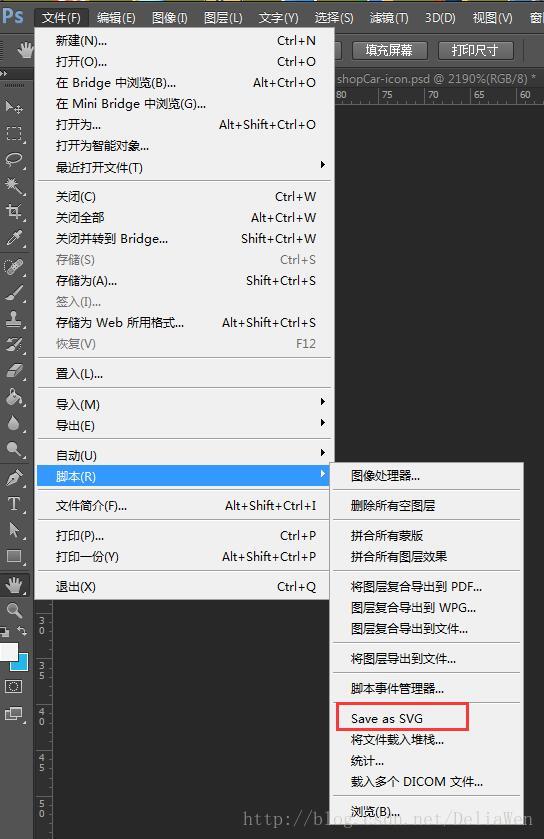544x839 pixels.
Task: Select the Clone Stamp tool
Action: [x=13, y=319]
